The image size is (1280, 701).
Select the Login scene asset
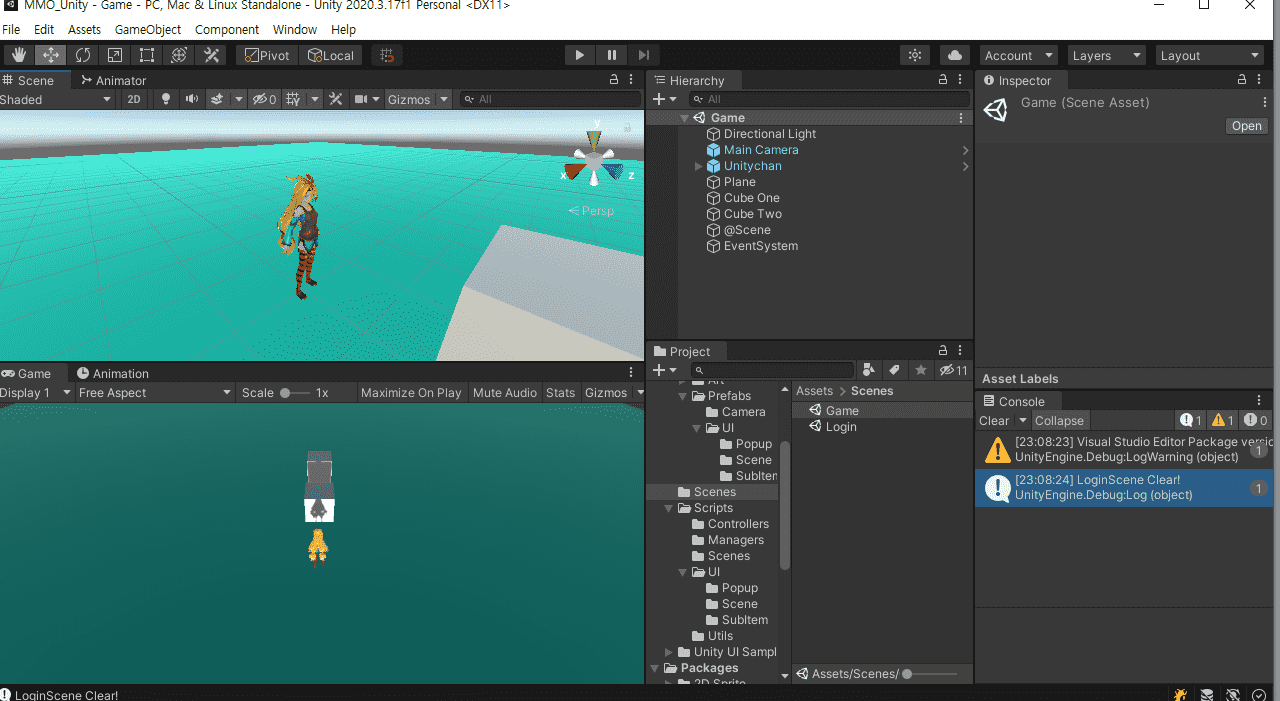[x=840, y=427]
